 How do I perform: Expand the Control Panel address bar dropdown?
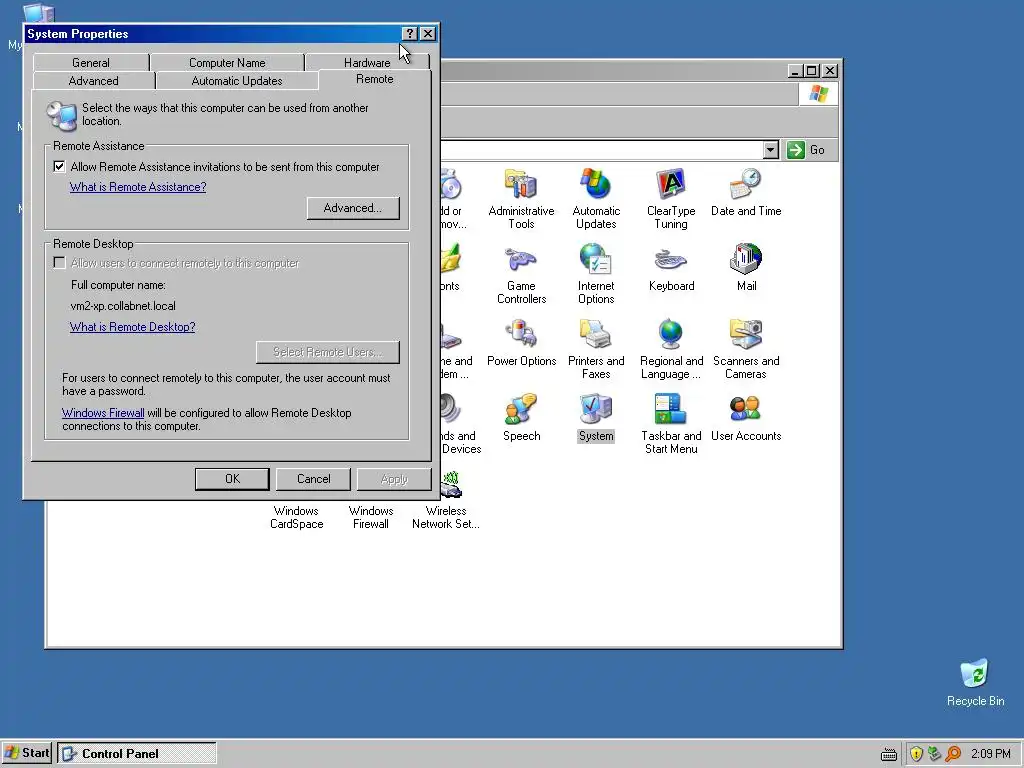pyautogui.click(x=771, y=150)
